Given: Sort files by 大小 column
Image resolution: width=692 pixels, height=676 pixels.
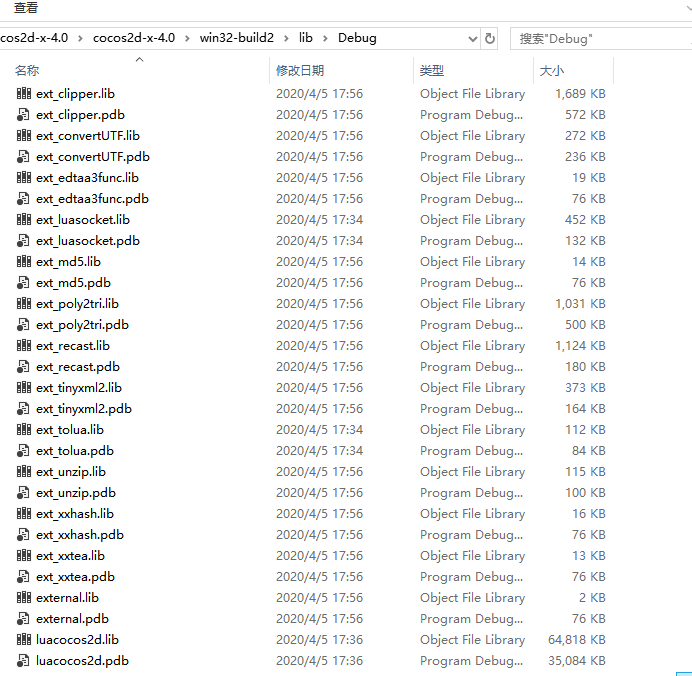Looking at the screenshot, I should (552, 71).
